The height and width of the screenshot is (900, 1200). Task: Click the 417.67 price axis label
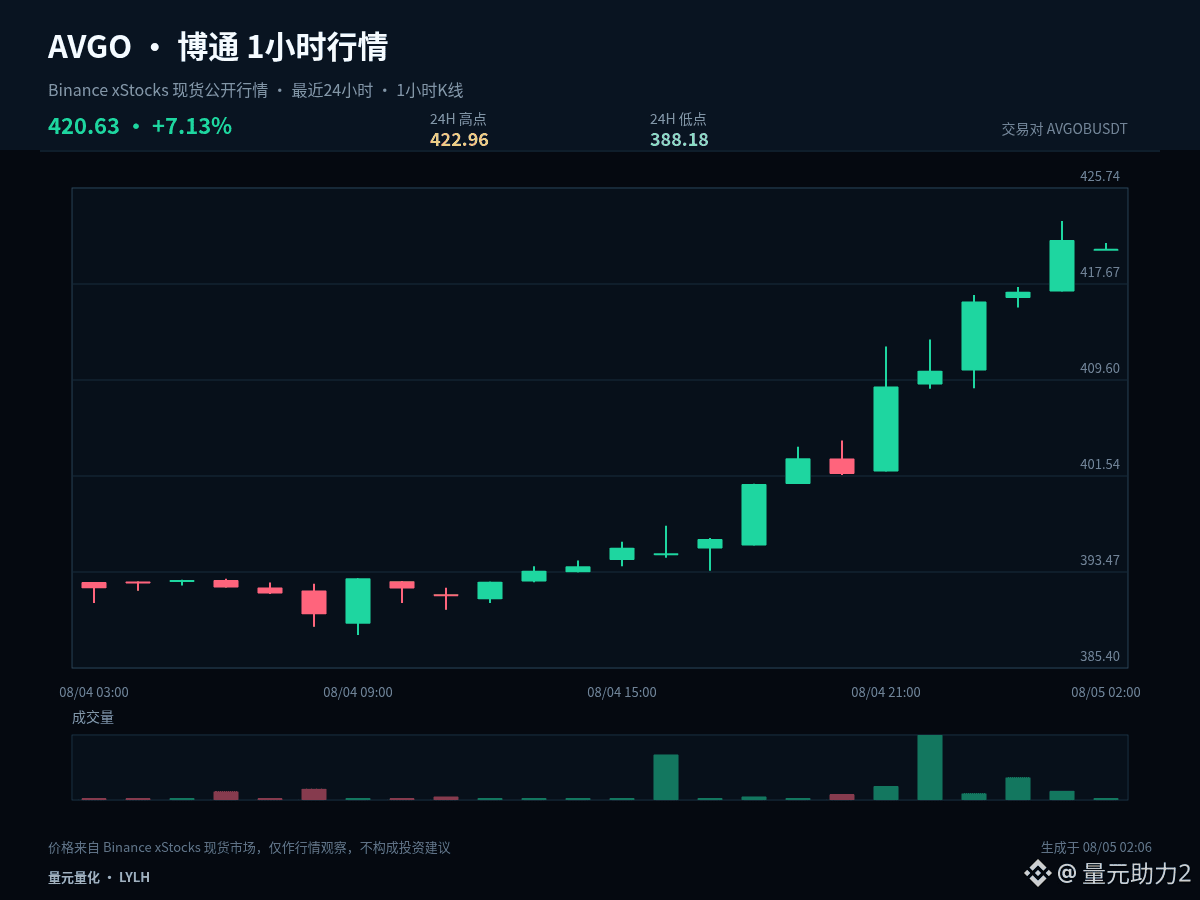(x=1100, y=272)
